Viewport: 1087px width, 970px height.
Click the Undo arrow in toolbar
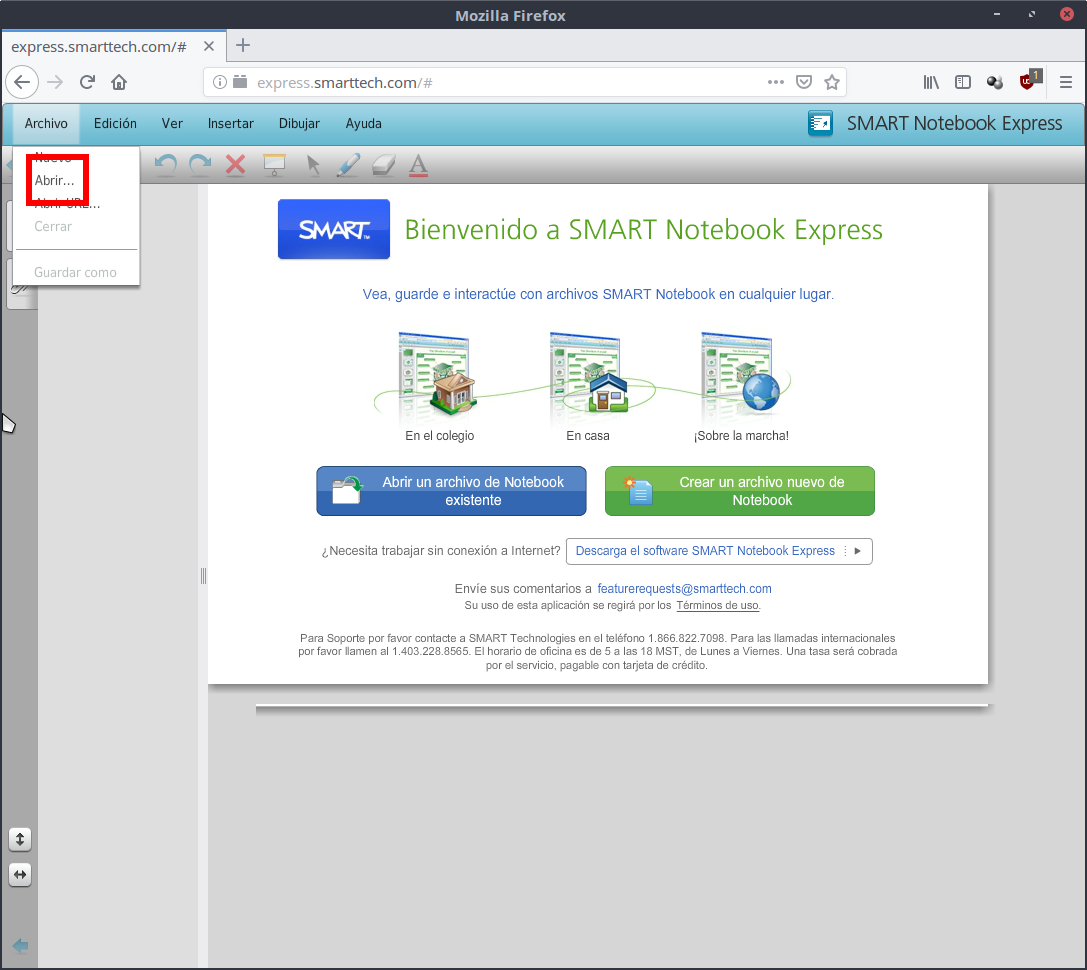[x=167, y=165]
